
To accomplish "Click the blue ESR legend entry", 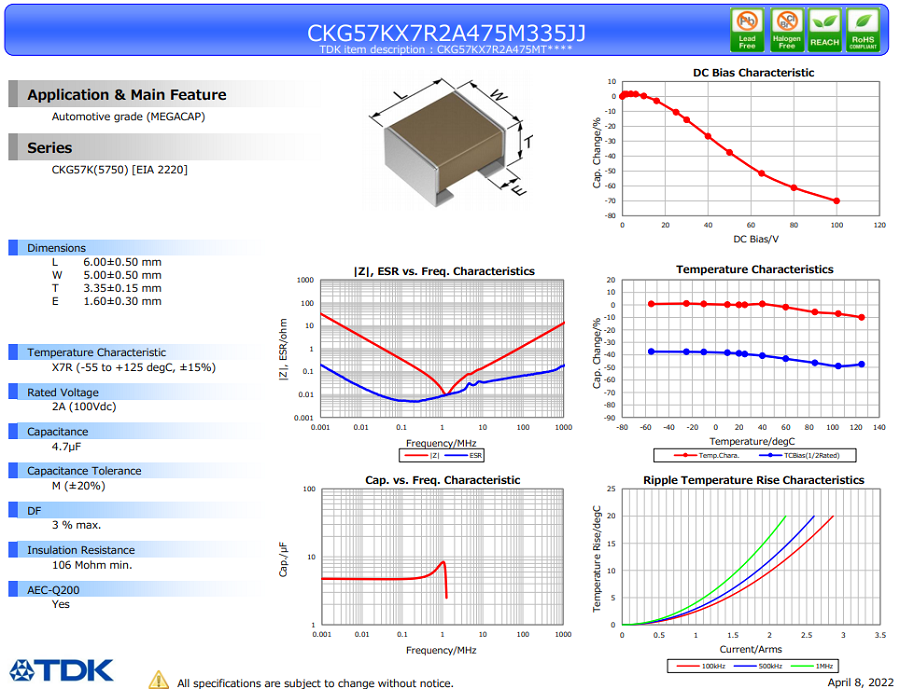I will click(x=463, y=455).
